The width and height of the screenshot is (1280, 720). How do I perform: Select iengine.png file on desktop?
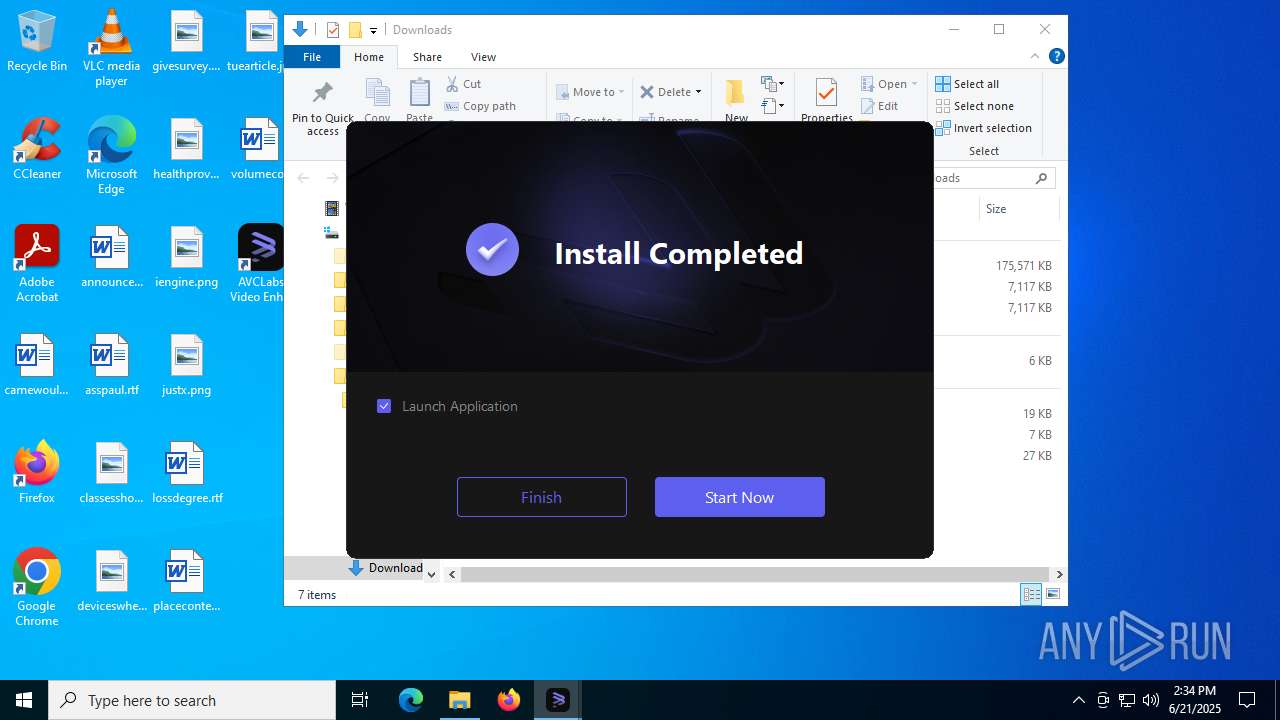(186, 257)
